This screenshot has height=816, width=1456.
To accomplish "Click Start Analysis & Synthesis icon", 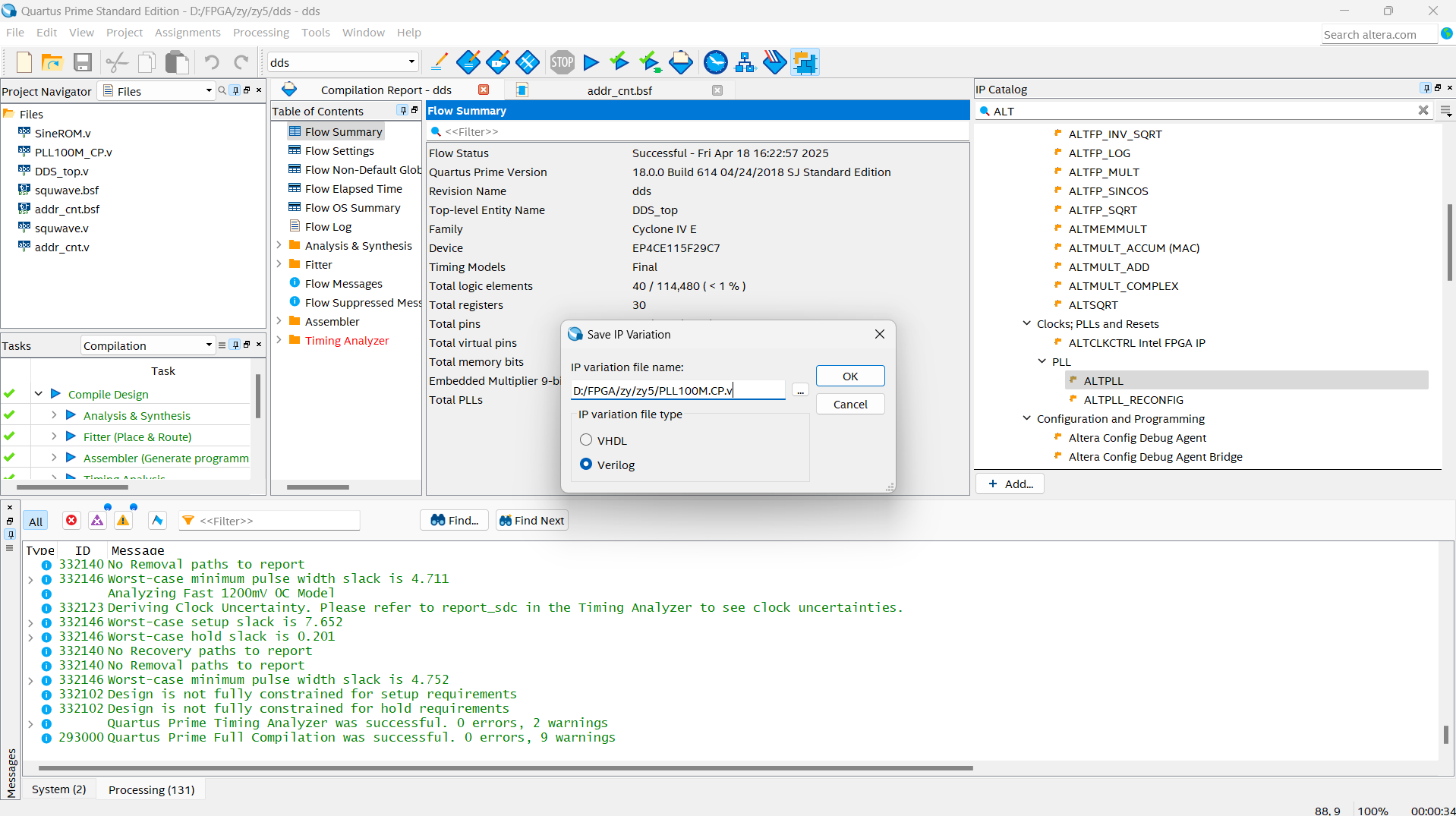I will 650,62.
